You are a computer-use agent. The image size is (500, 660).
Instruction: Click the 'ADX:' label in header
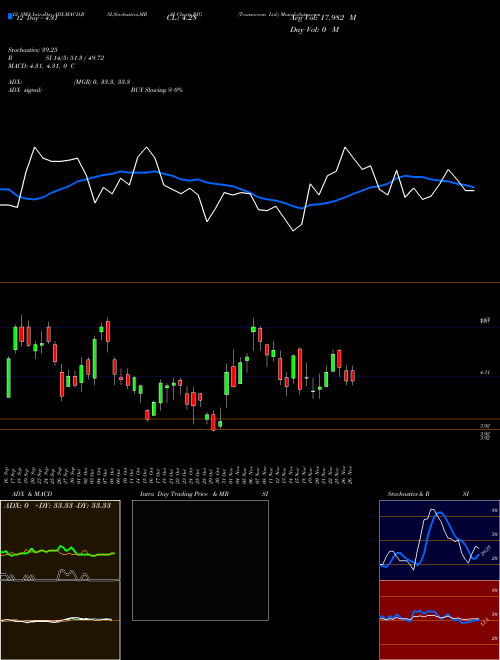(15, 82)
